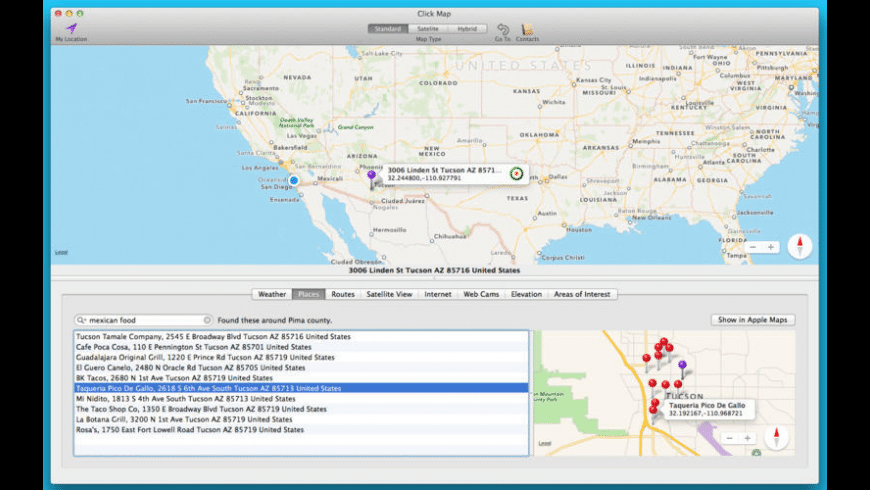Click the Taqueria Pico De Gallo callout
The image size is (870, 490).
pyautogui.click(x=708, y=409)
